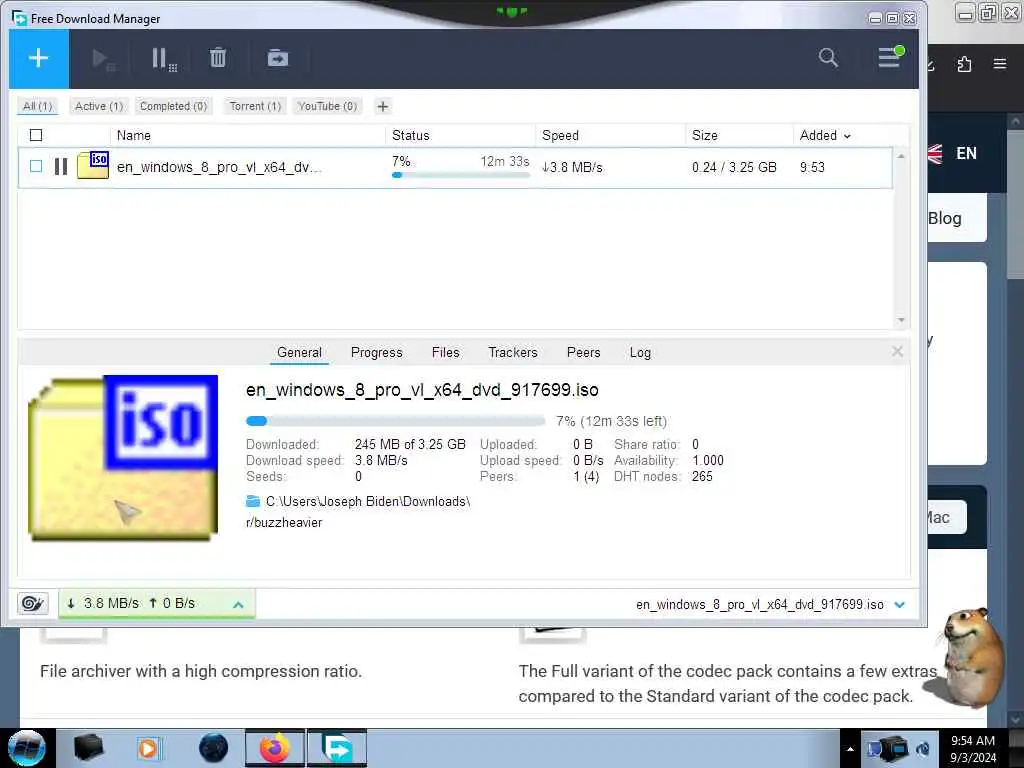Expand the speed panel chevron
This screenshot has height=768, width=1024.
(x=238, y=604)
